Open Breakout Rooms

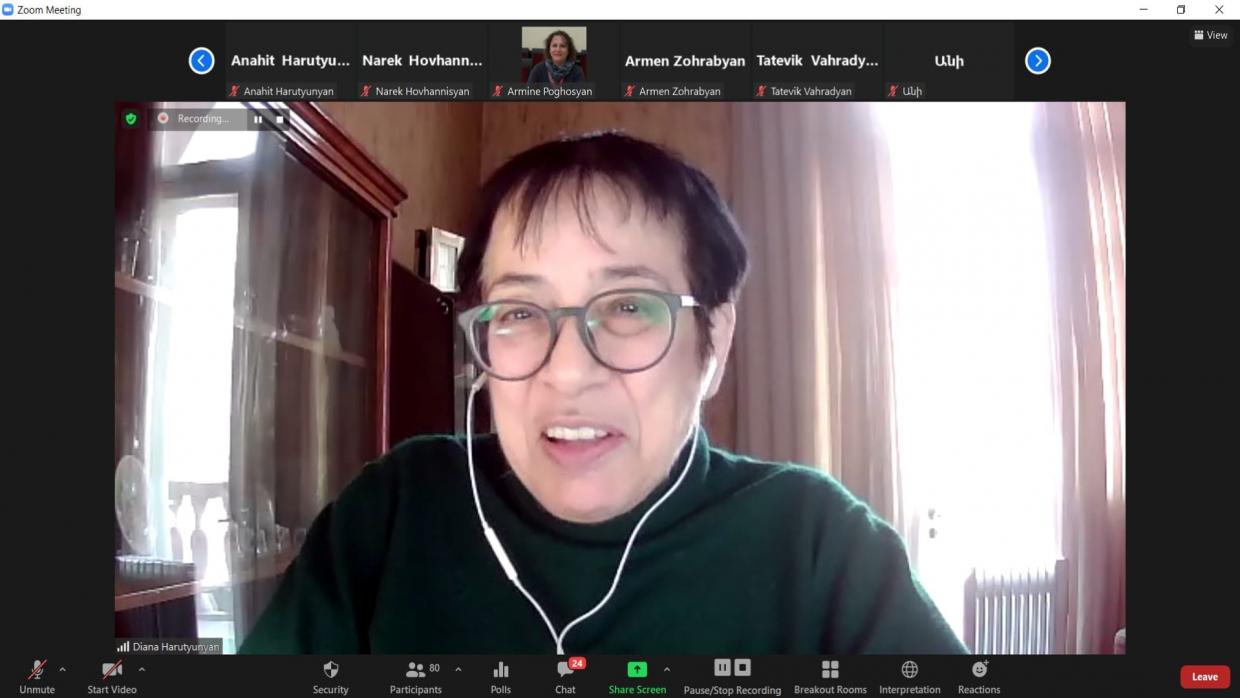pos(830,676)
